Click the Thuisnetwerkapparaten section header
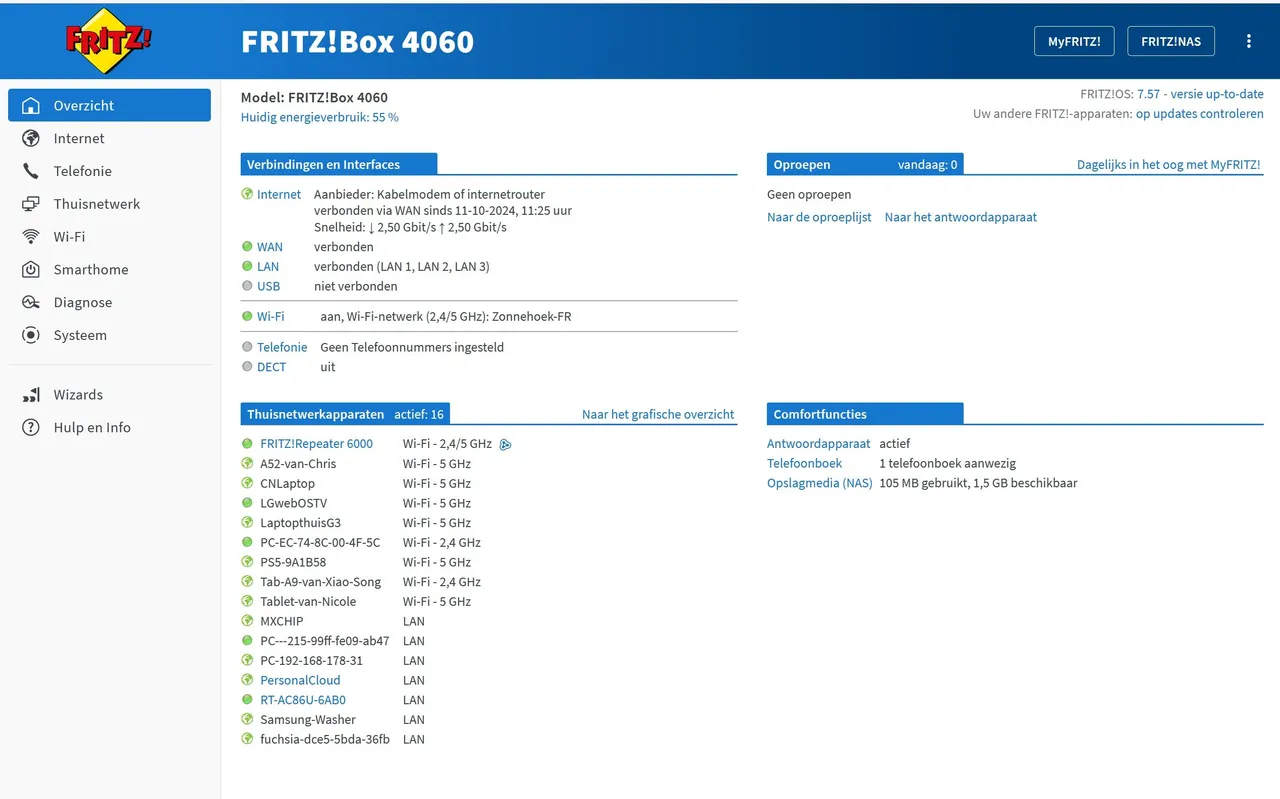The height and width of the screenshot is (799, 1280). click(345, 414)
